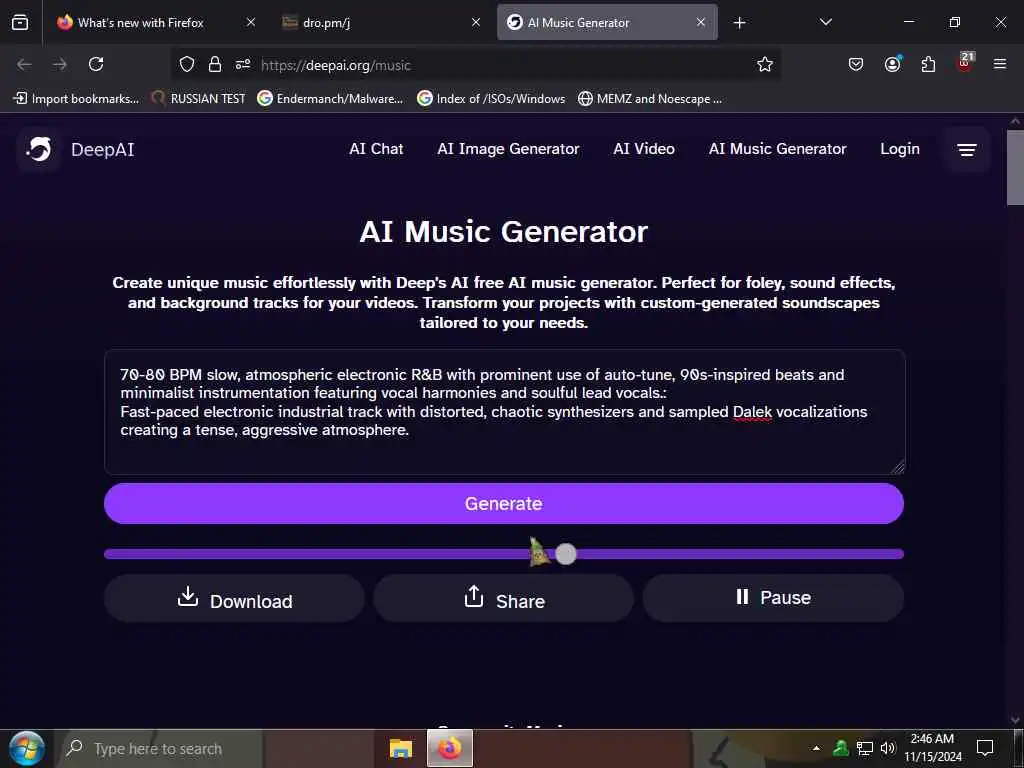Open Firefox account icon
This screenshot has width=1024, height=768.
tap(892, 64)
